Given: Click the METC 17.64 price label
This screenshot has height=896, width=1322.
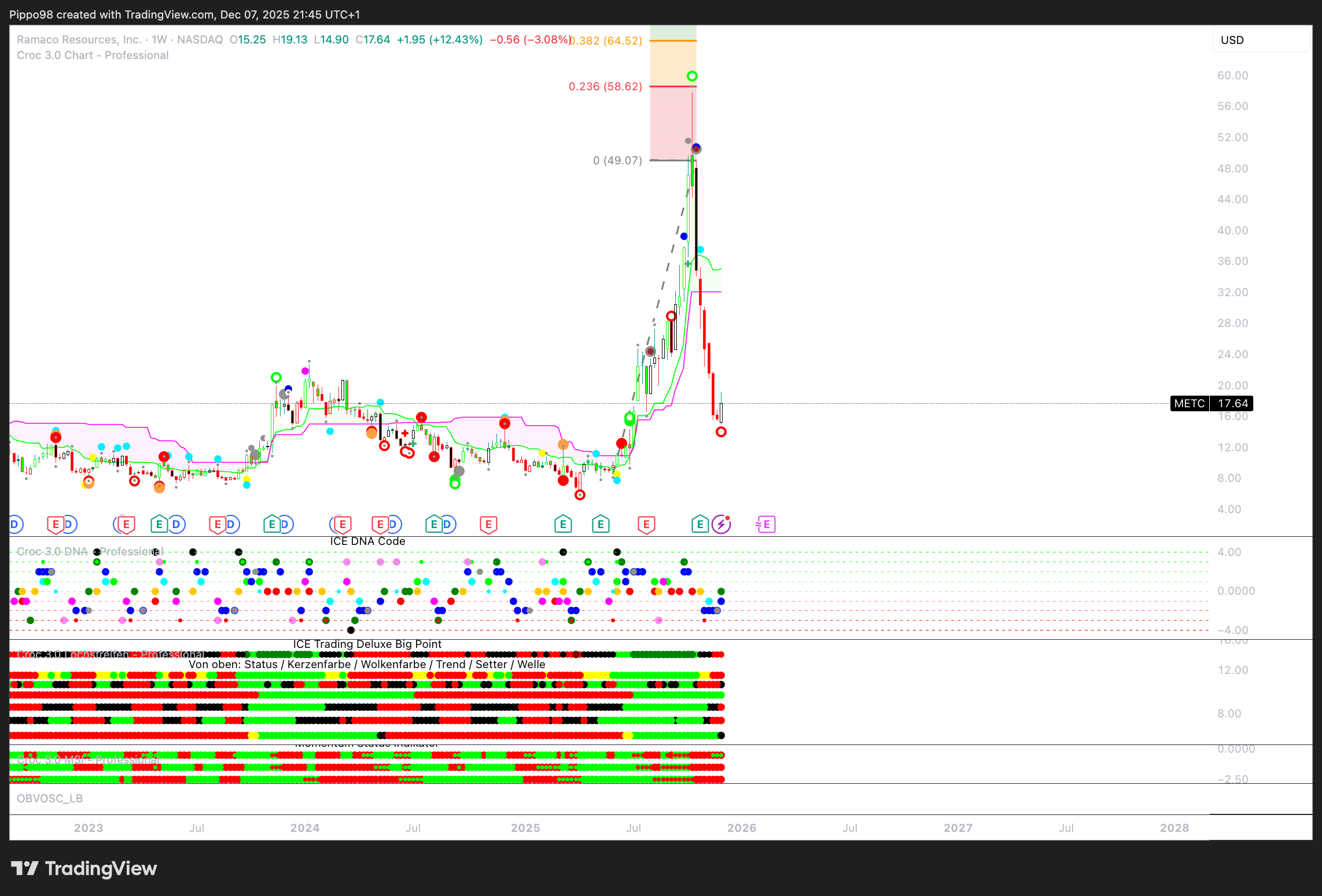Looking at the screenshot, I should pyautogui.click(x=1211, y=403).
